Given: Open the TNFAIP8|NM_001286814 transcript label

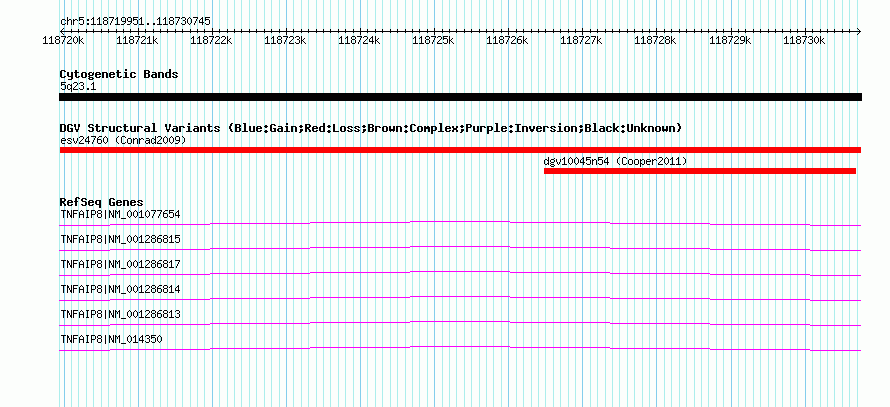Looking at the screenshot, I should 120,289.
